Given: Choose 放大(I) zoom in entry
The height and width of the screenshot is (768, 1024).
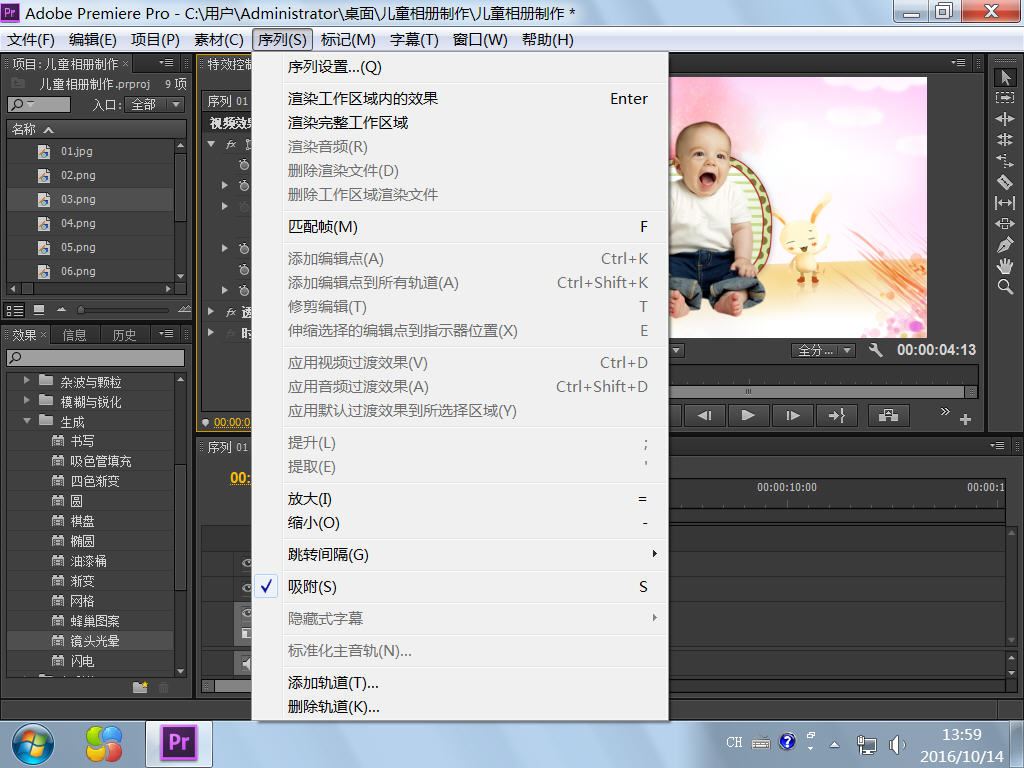Looking at the screenshot, I should pos(460,499).
